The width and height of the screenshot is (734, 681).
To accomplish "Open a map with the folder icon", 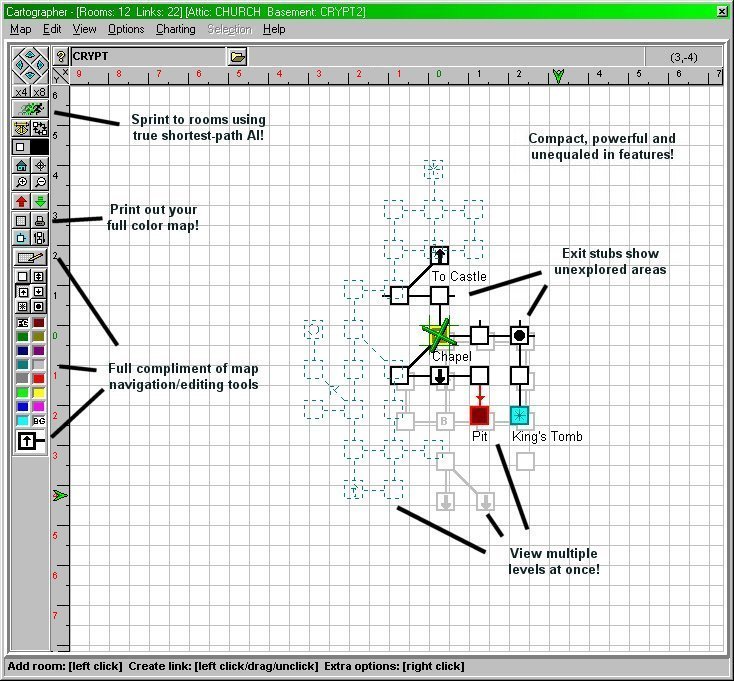I will [238, 57].
